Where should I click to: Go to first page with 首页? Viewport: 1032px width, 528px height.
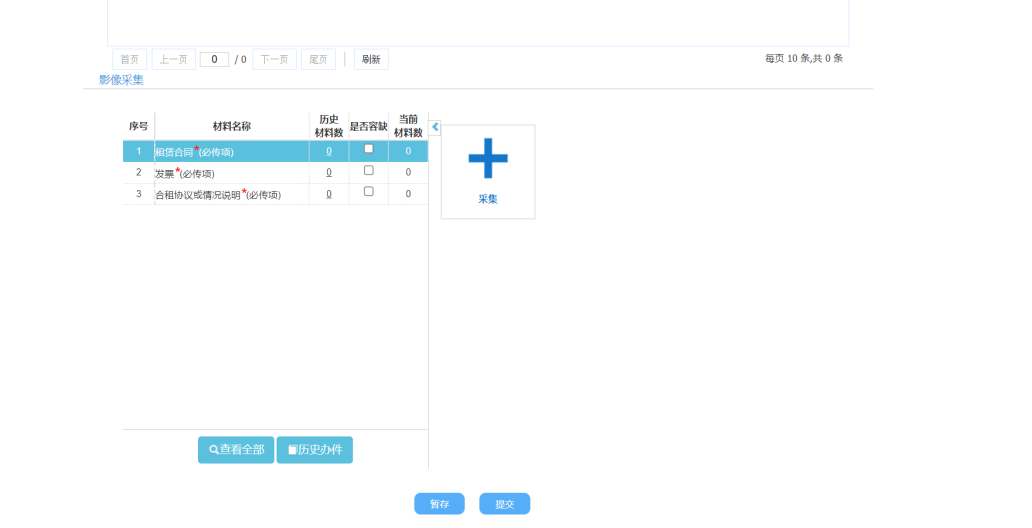pos(130,60)
